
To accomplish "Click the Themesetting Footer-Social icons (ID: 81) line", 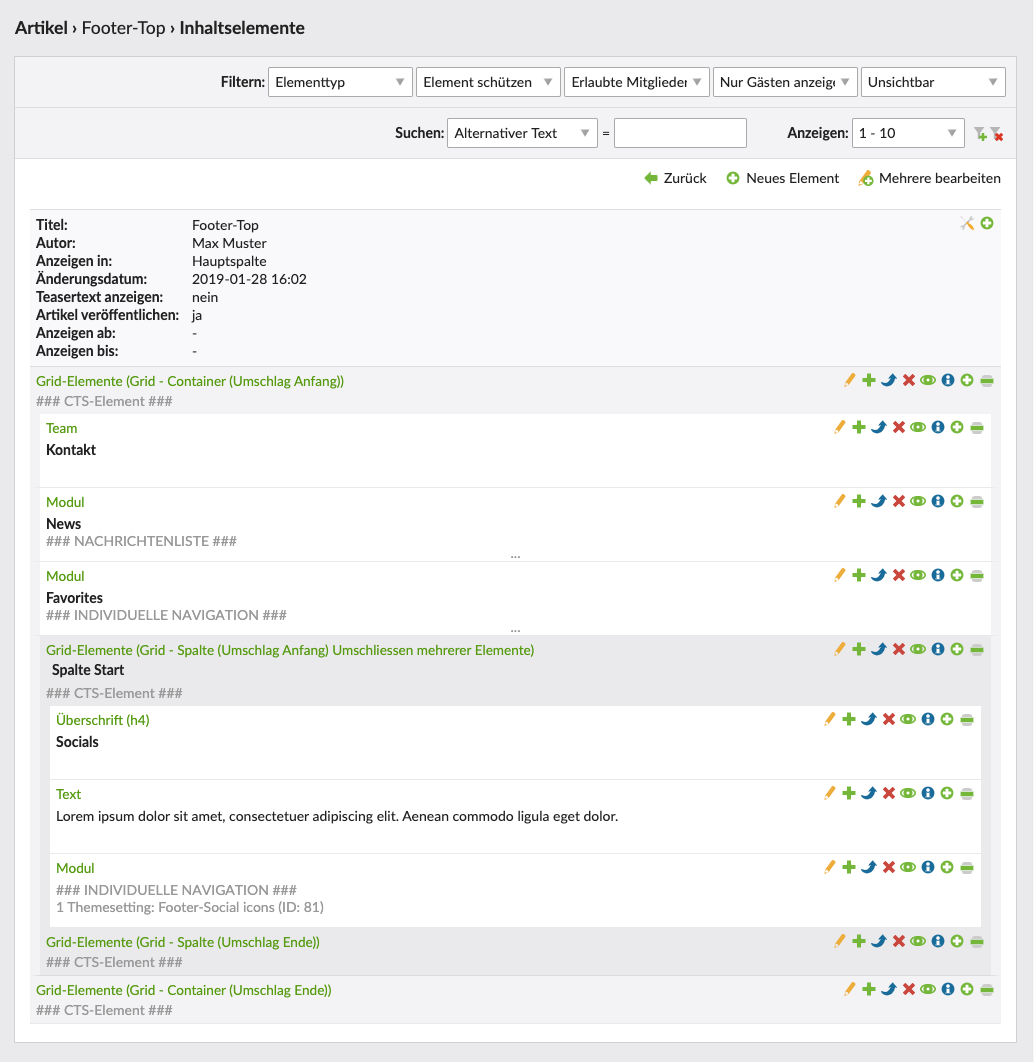I will 190,908.
